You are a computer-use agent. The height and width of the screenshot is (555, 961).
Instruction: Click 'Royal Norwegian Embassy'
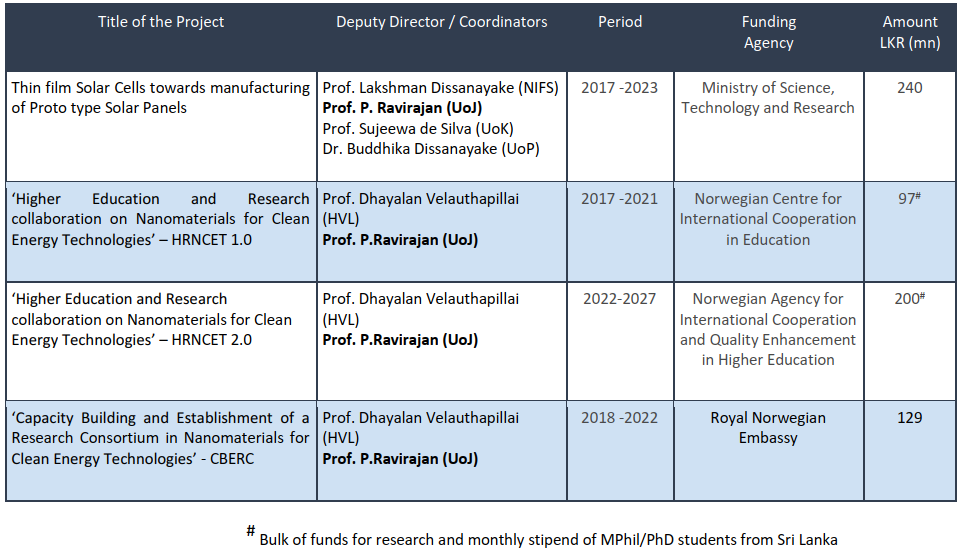(x=768, y=428)
